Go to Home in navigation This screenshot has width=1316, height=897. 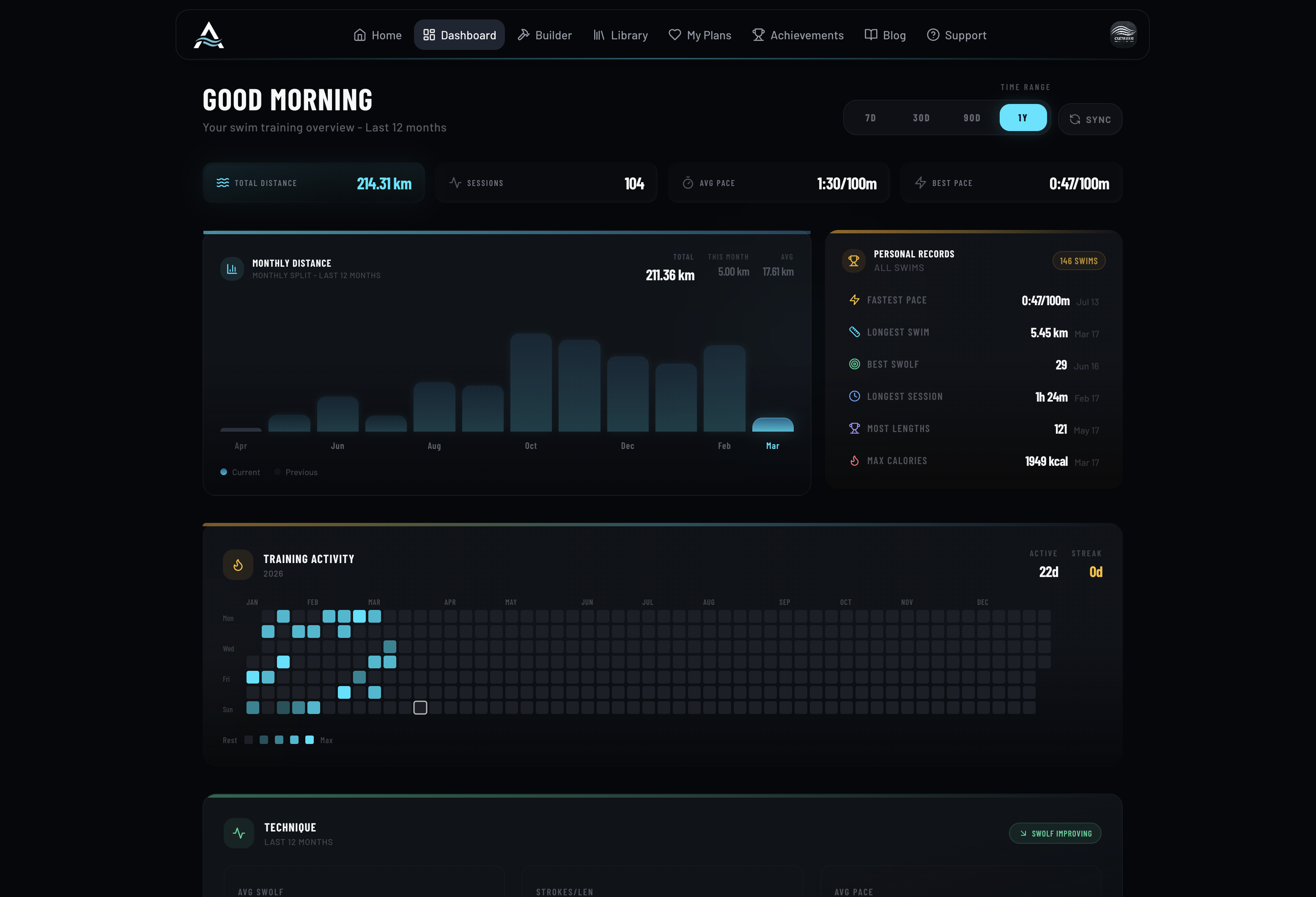point(378,35)
